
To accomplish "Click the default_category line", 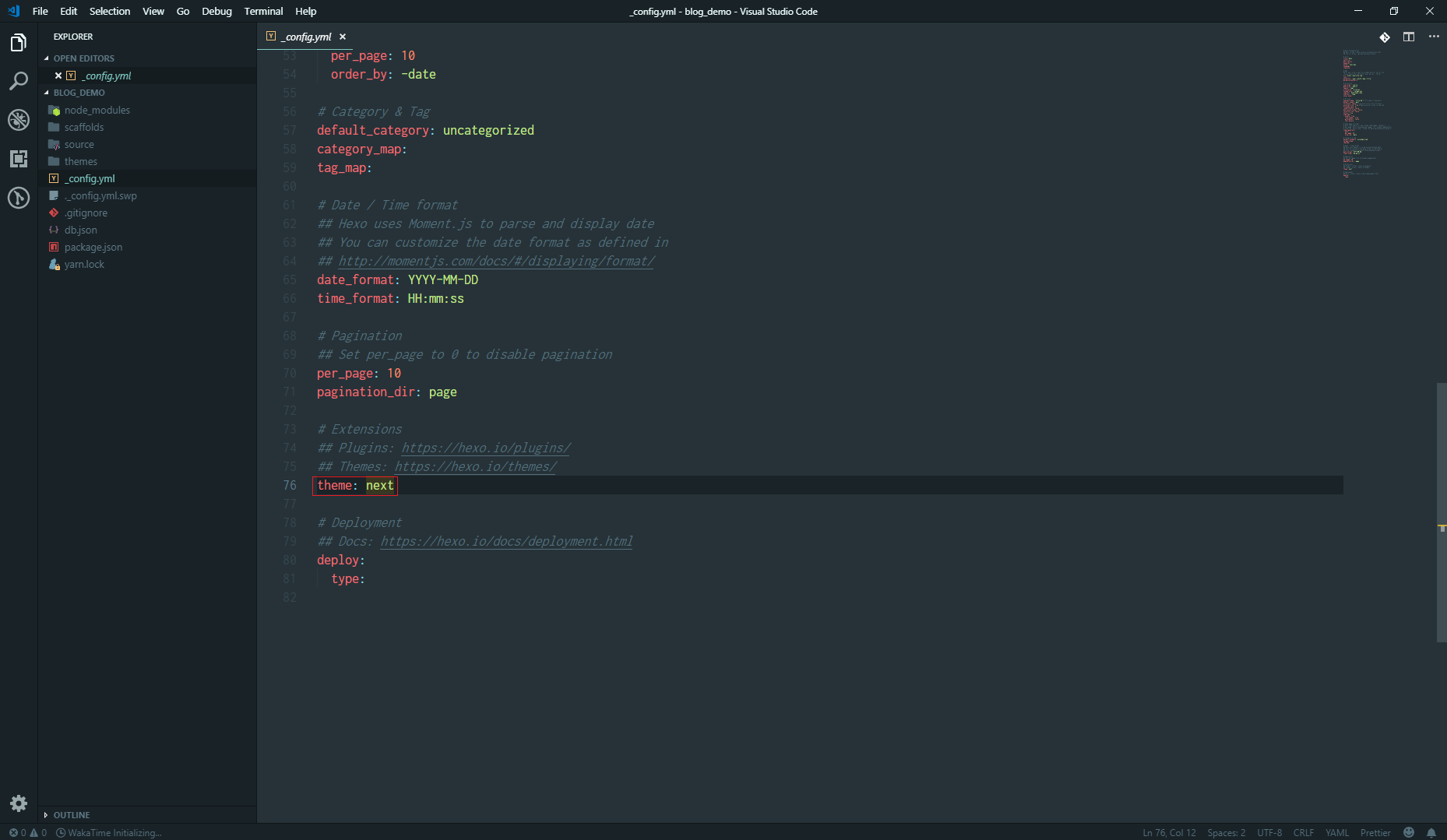I will (425, 130).
